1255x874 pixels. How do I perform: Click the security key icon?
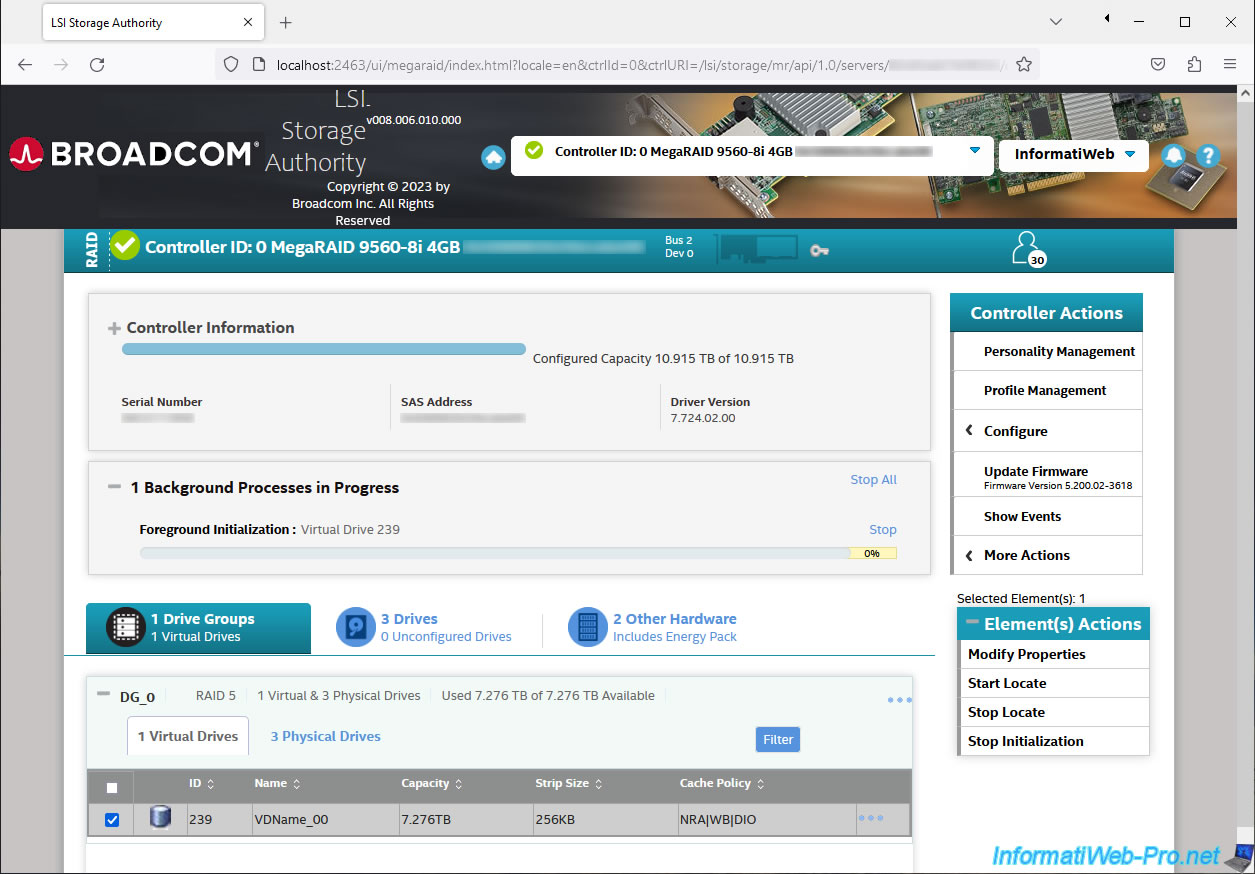[820, 250]
